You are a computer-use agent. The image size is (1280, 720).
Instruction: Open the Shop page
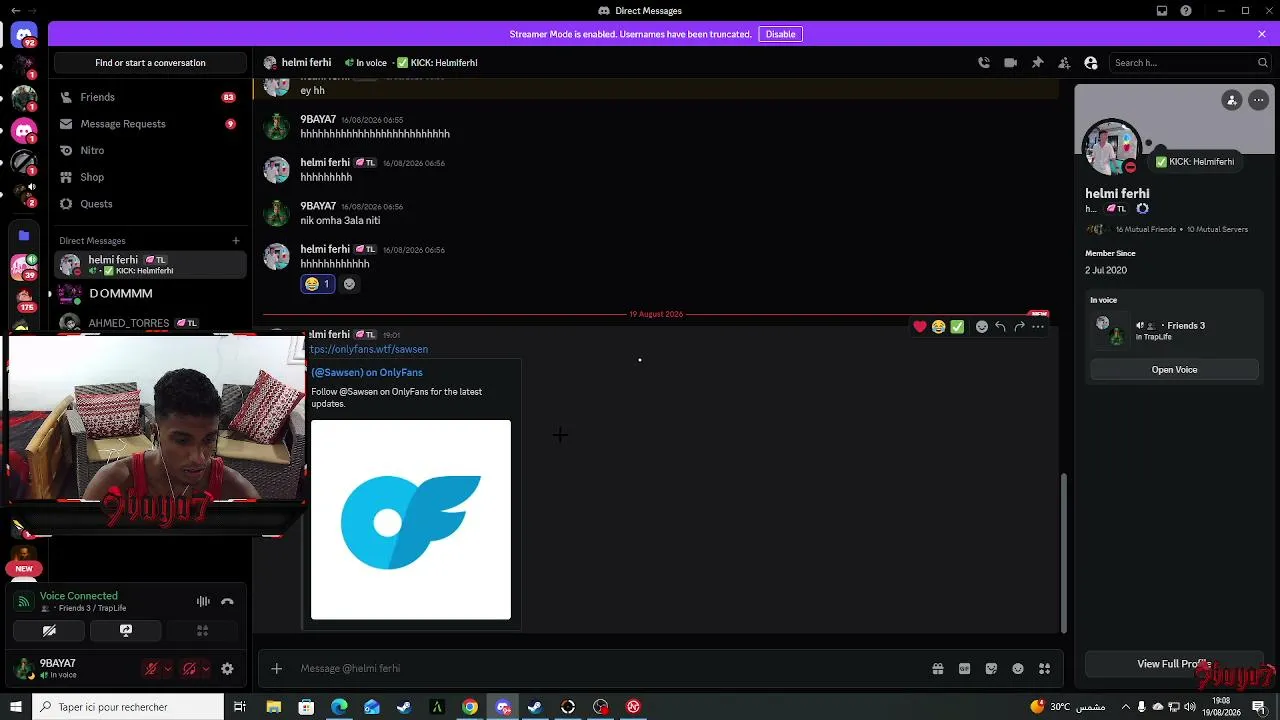tap(150, 177)
